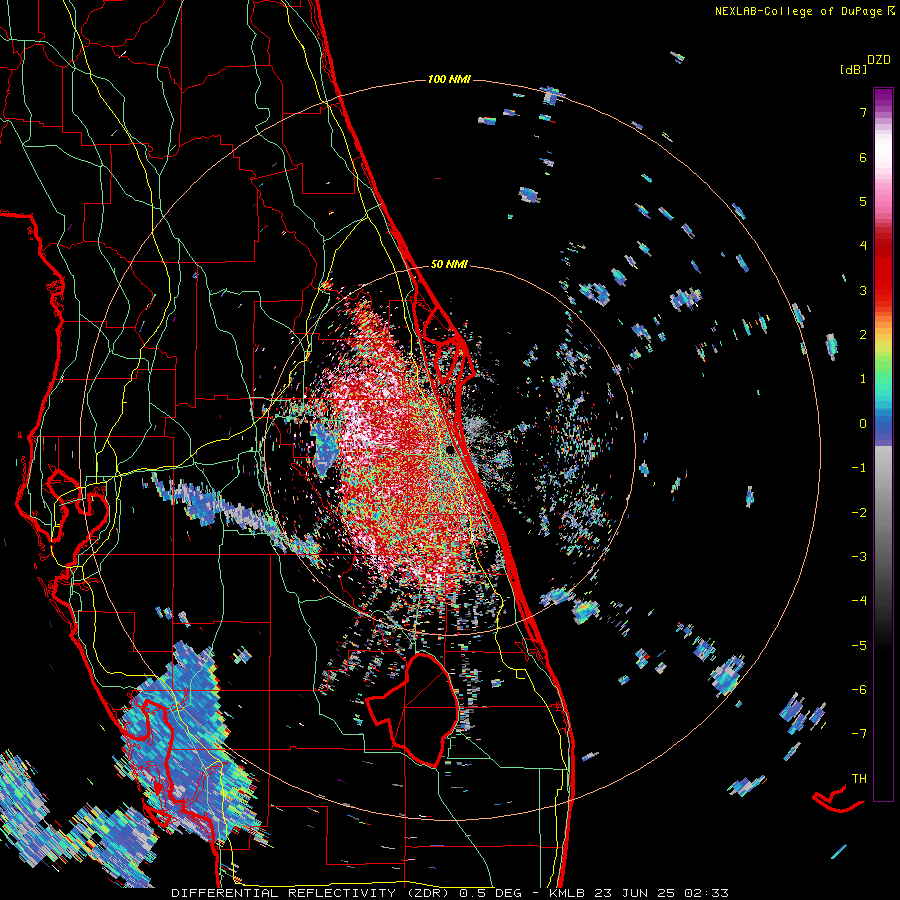900x900 pixels.
Task: Click the 2 dB tick label on the scale
Action: click(863, 335)
